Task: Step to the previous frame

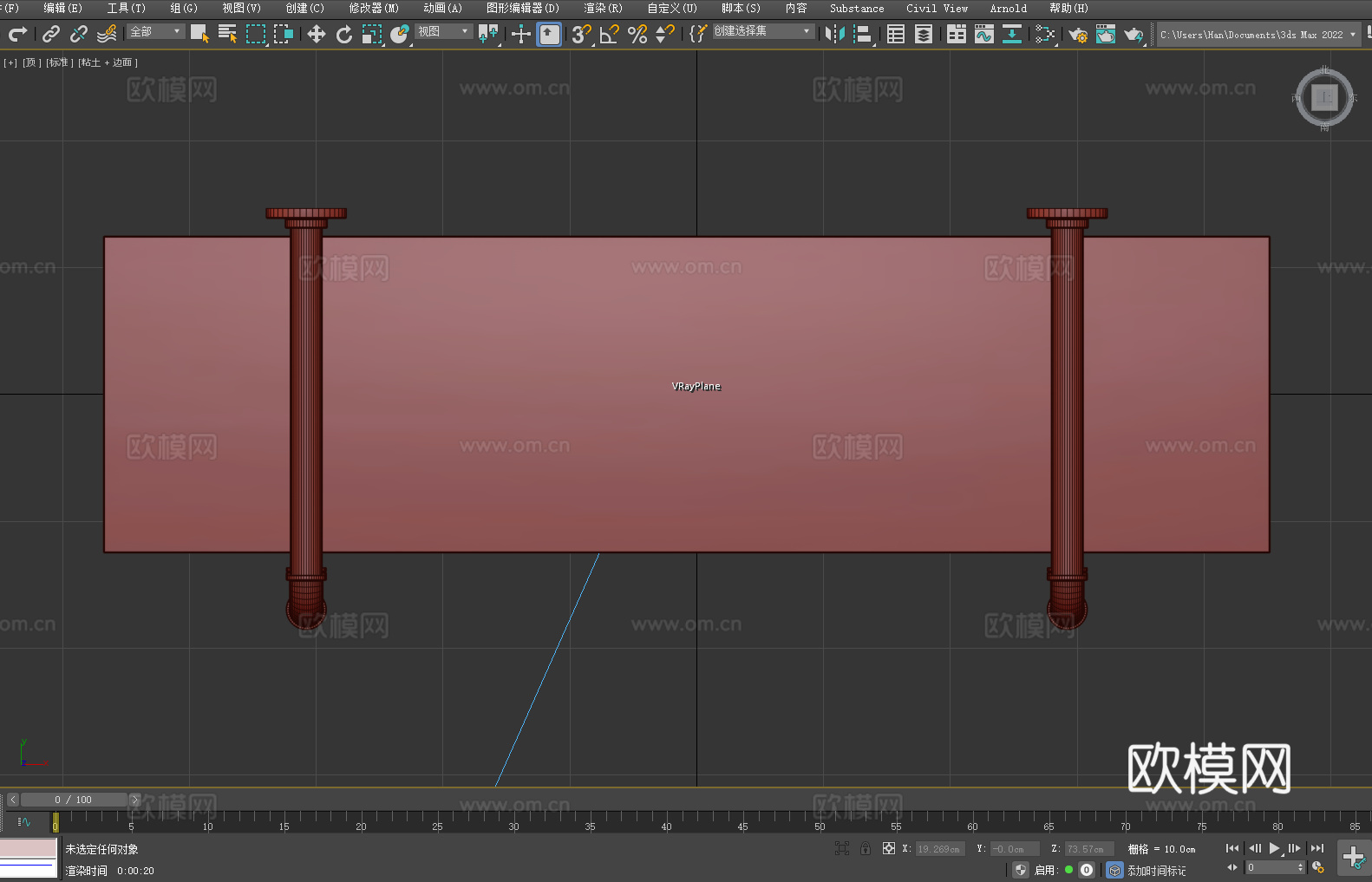Action: 1254,848
